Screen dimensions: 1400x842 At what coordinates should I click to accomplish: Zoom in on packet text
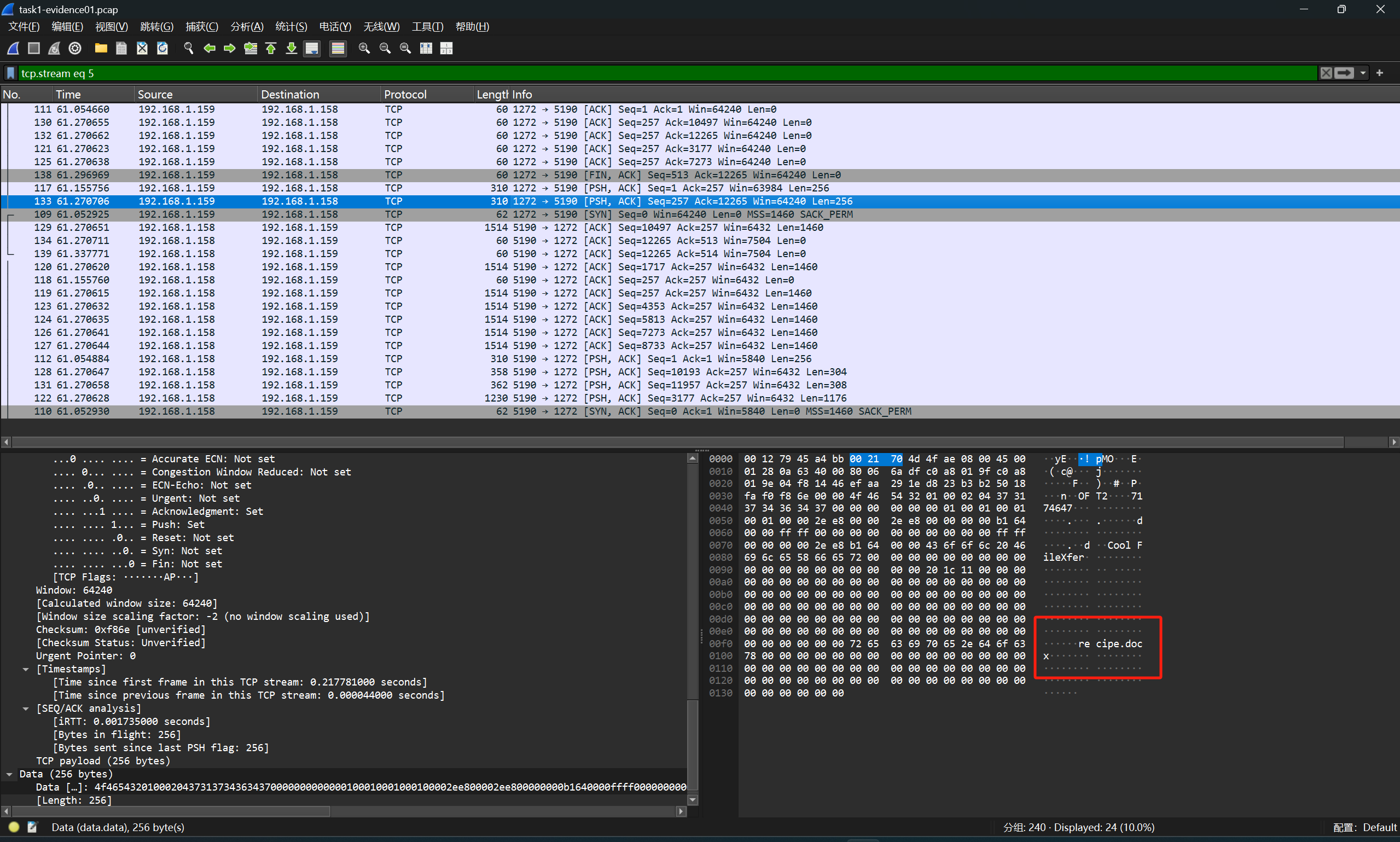click(364, 48)
